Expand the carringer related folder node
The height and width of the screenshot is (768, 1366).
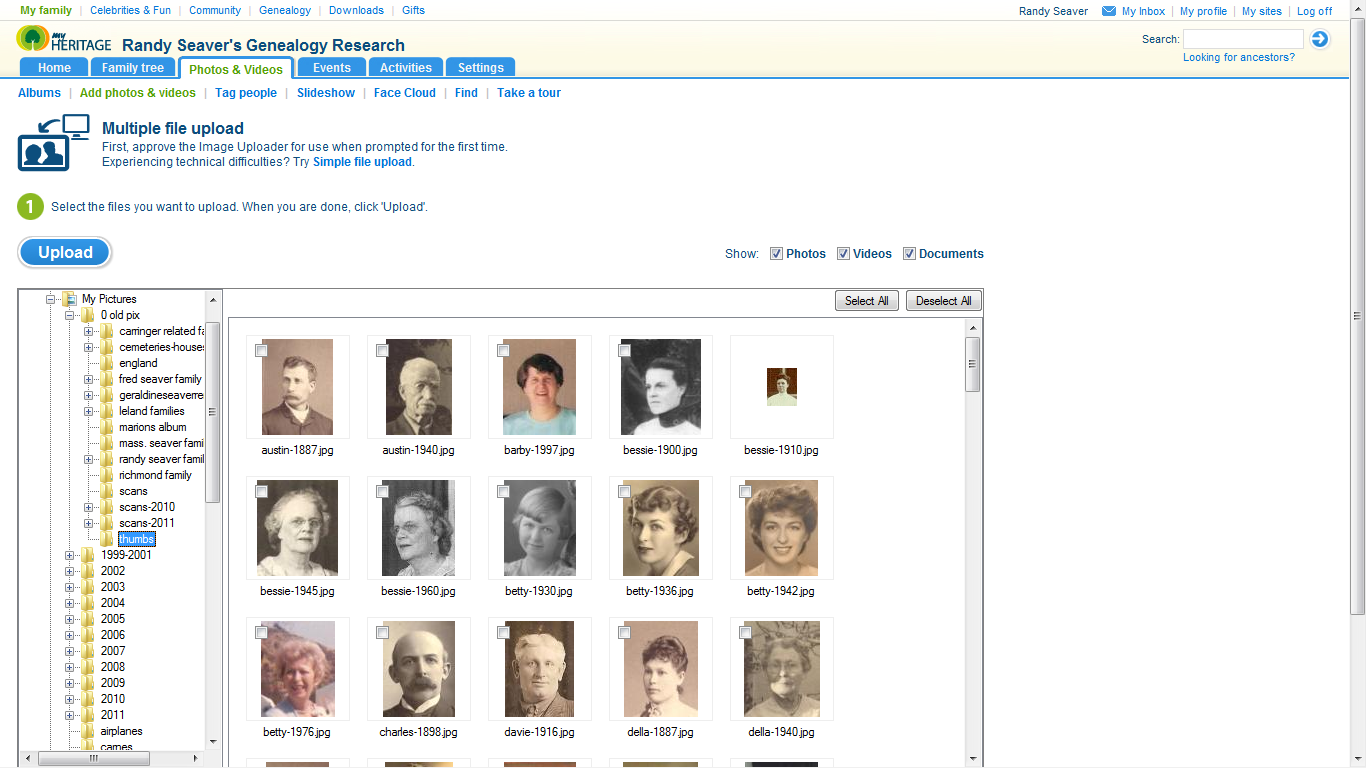coord(89,331)
